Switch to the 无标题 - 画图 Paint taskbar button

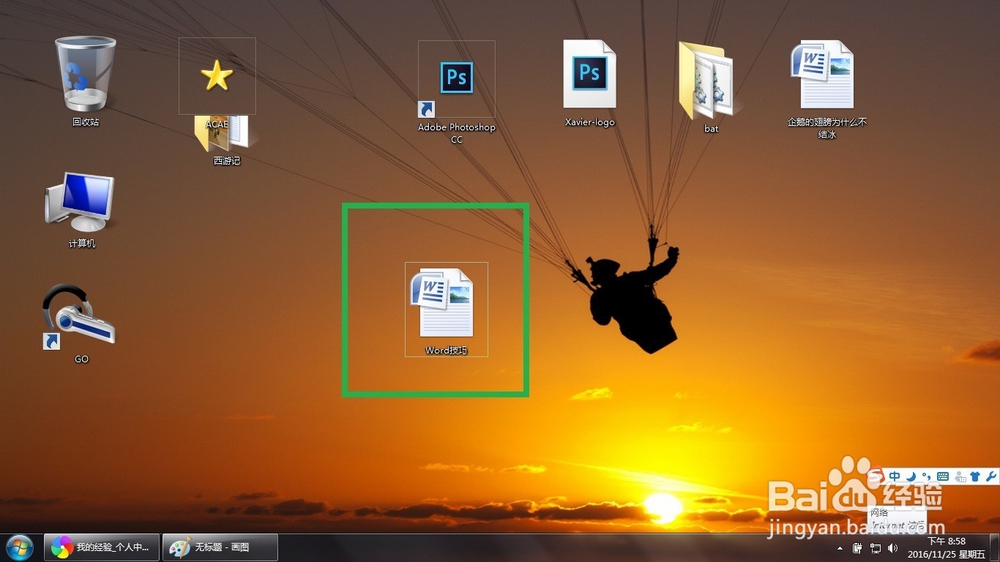tap(220, 547)
